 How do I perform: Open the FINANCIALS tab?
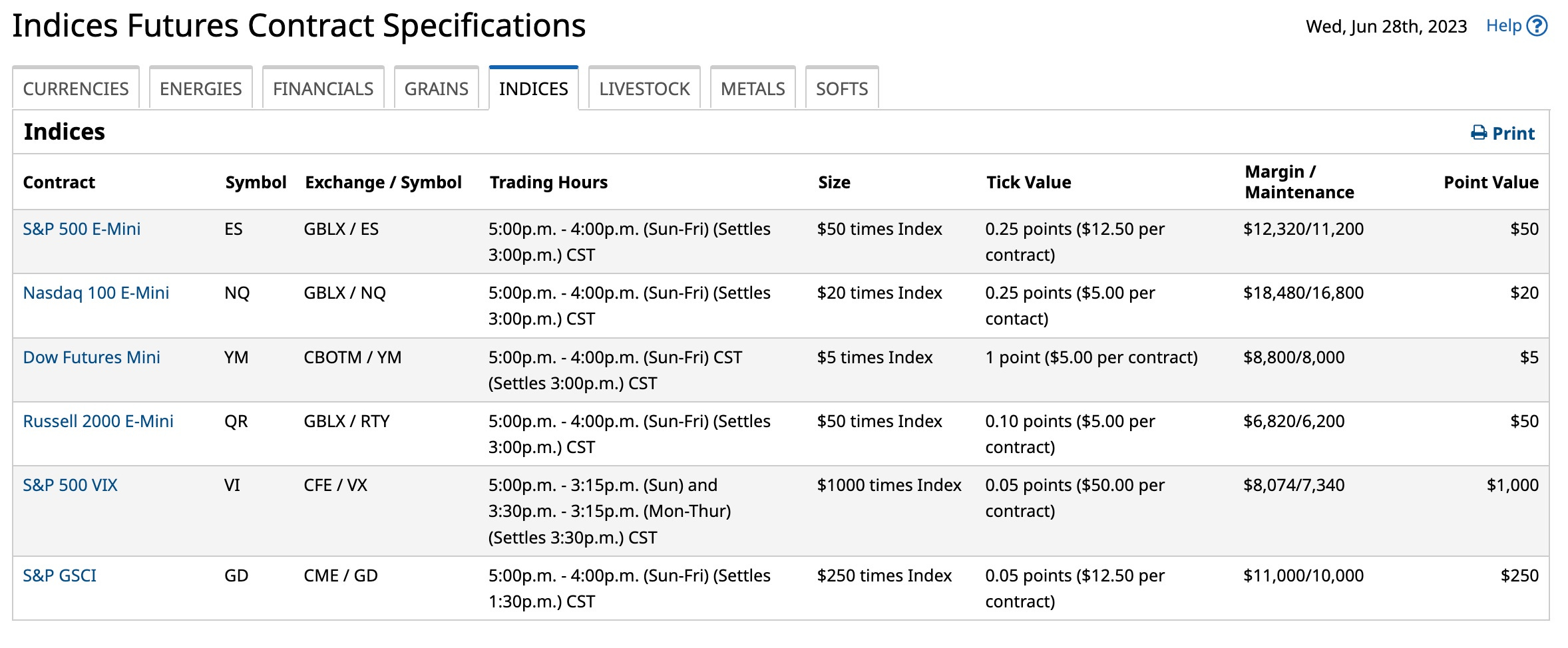tap(323, 88)
